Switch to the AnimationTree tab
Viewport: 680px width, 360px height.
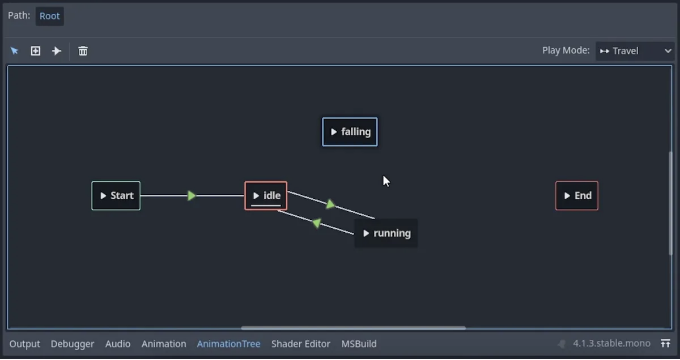(x=229, y=344)
